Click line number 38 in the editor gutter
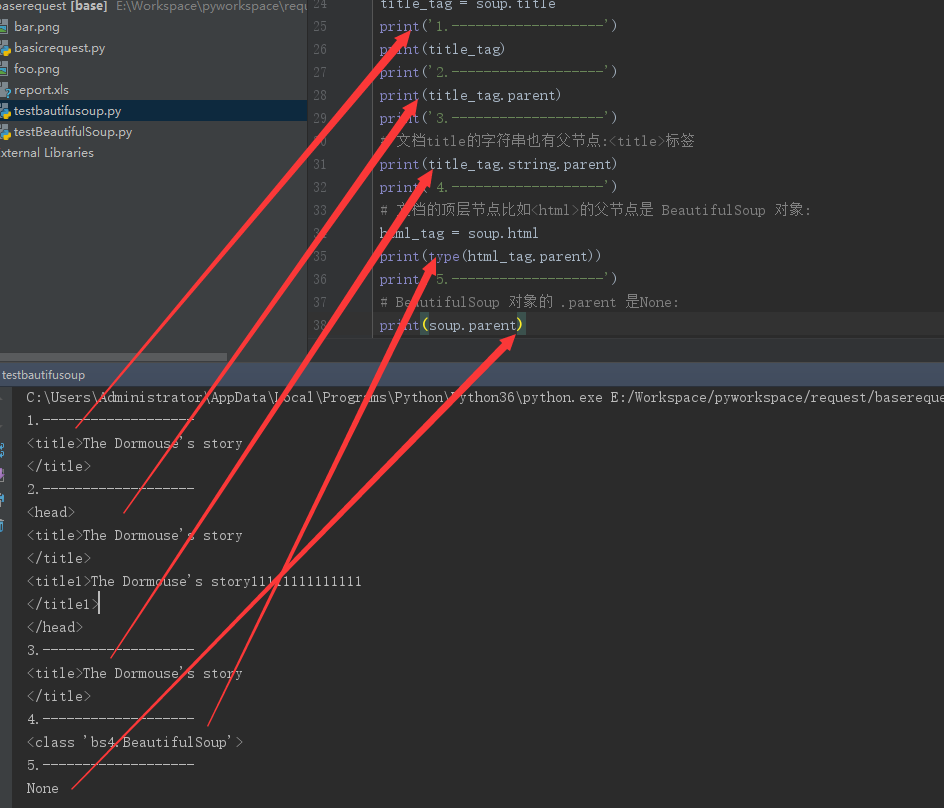Screen dimensions: 944x808 [x=320, y=324]
